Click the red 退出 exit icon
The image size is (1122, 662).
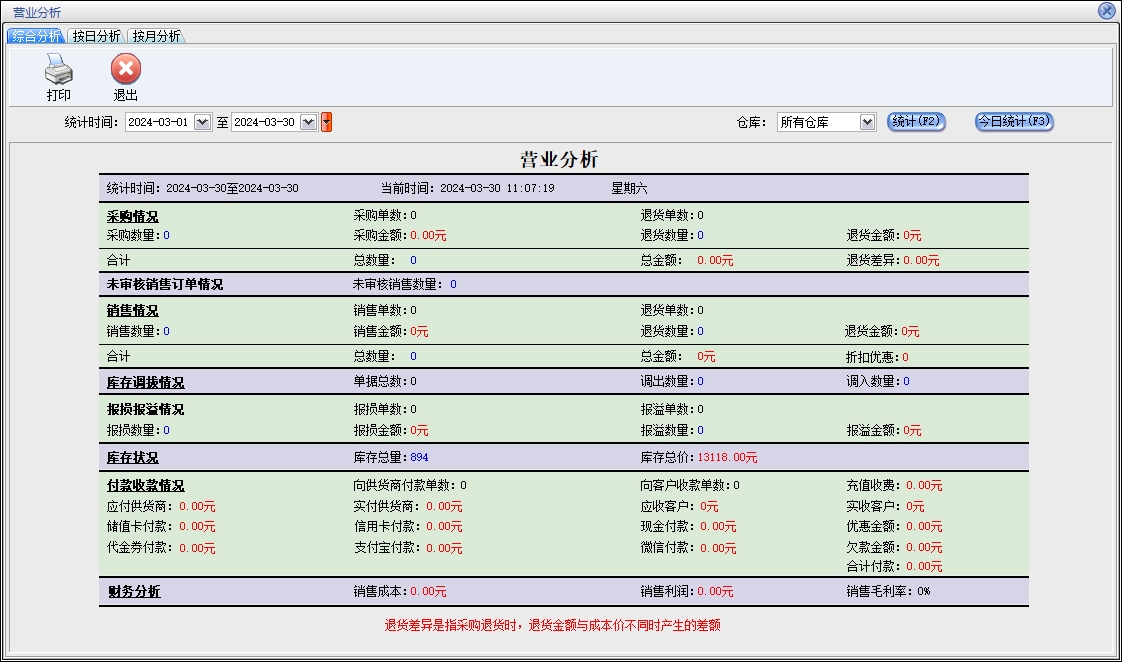pos(125,70)
